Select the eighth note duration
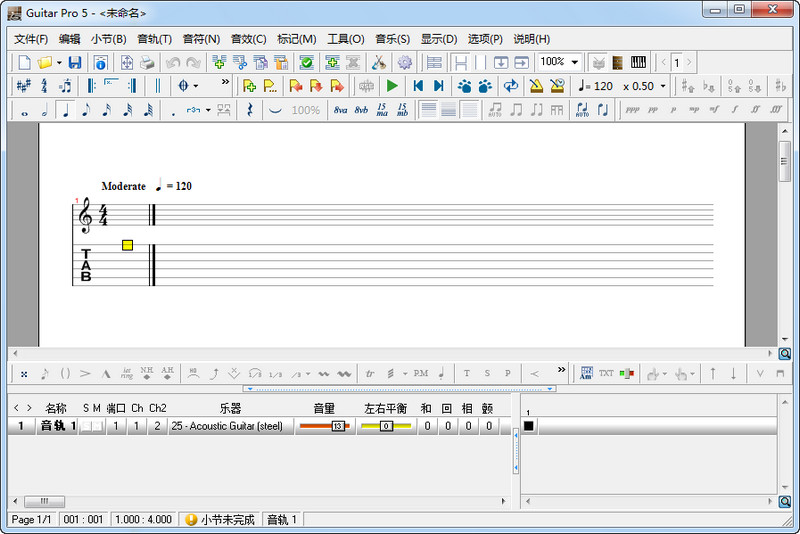The height and width of the screenshot is (534, 800). click(x=86, y=110)
